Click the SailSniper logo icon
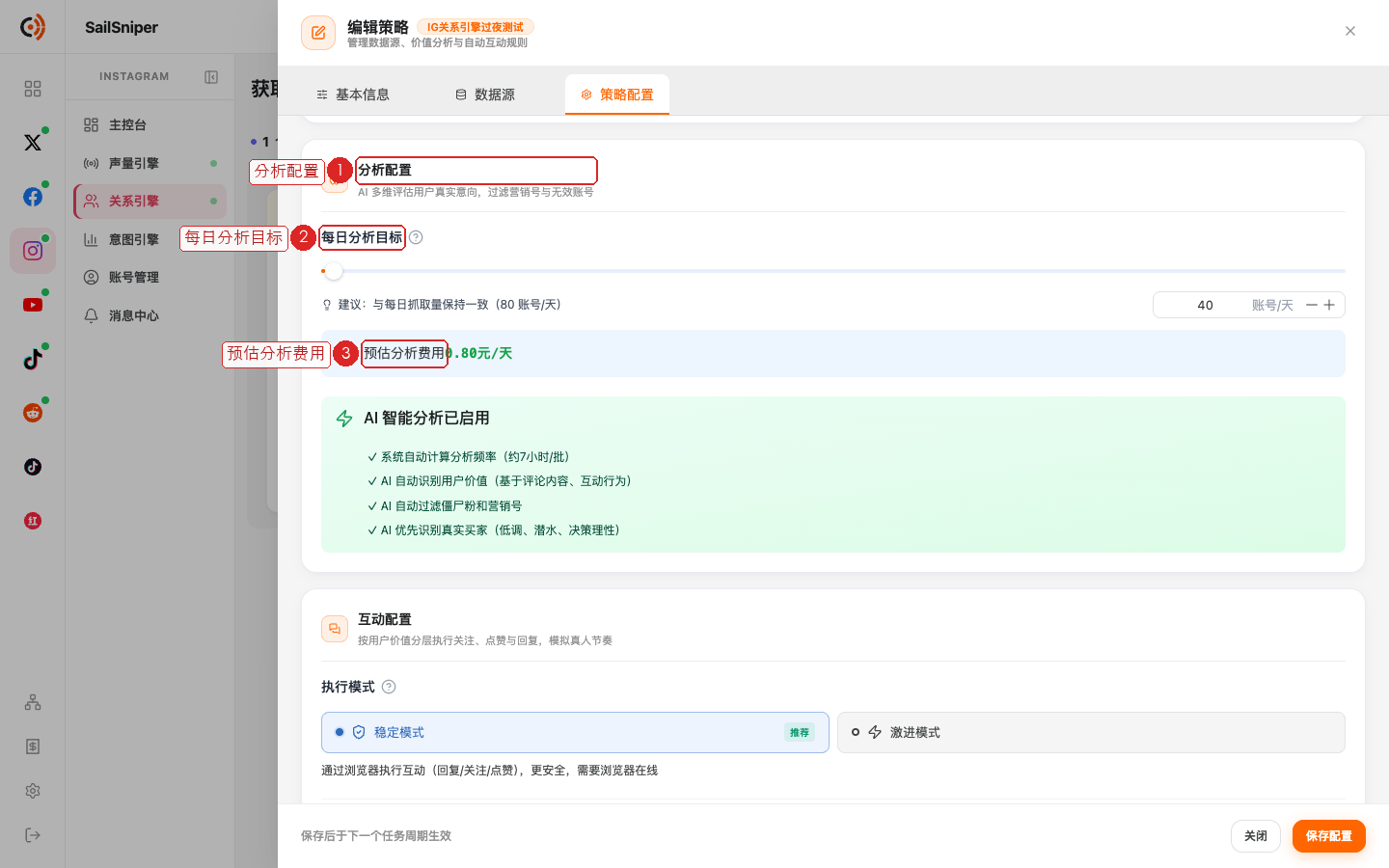 (x=33, y=27)
